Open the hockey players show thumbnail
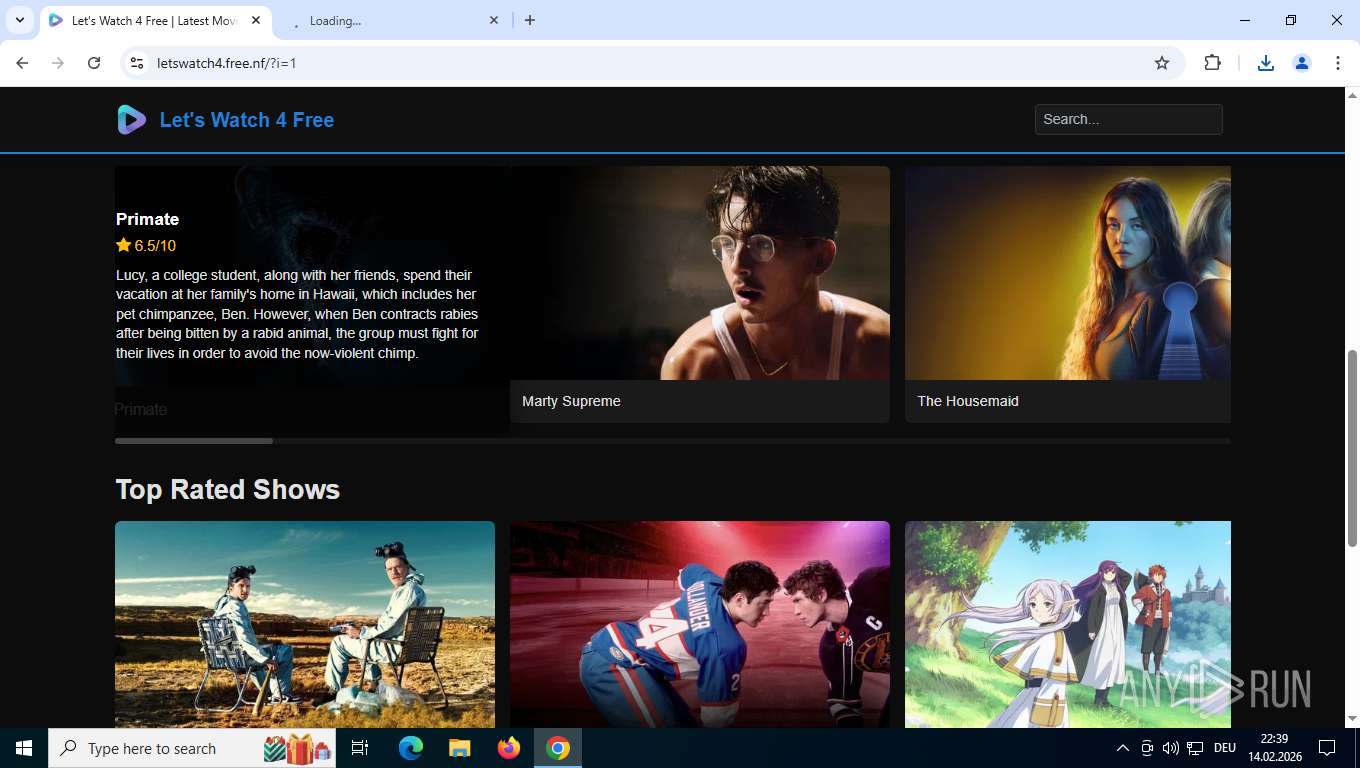The image size is (1360, 768). pyautogui.click(x=700, y=624)
